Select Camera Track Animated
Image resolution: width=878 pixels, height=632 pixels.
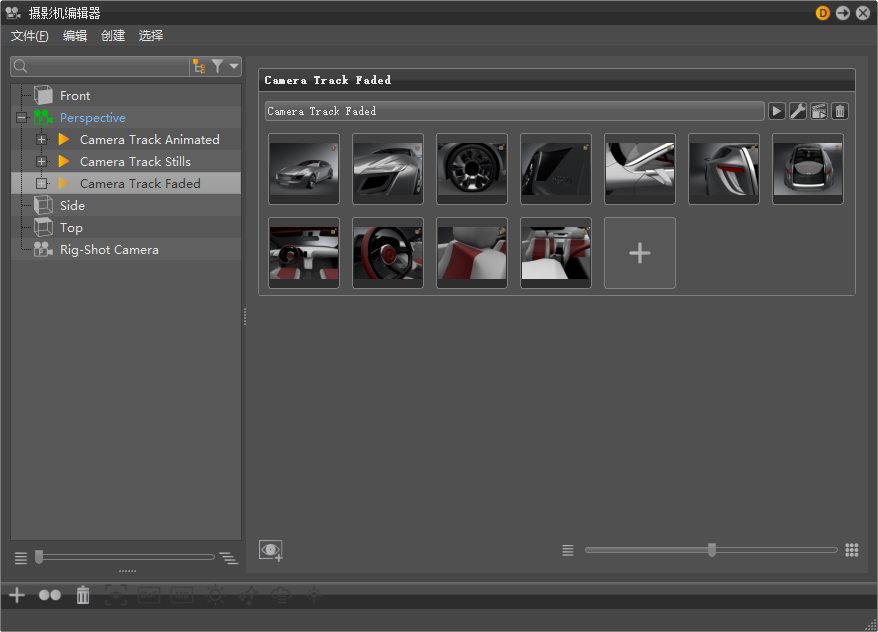150,139
